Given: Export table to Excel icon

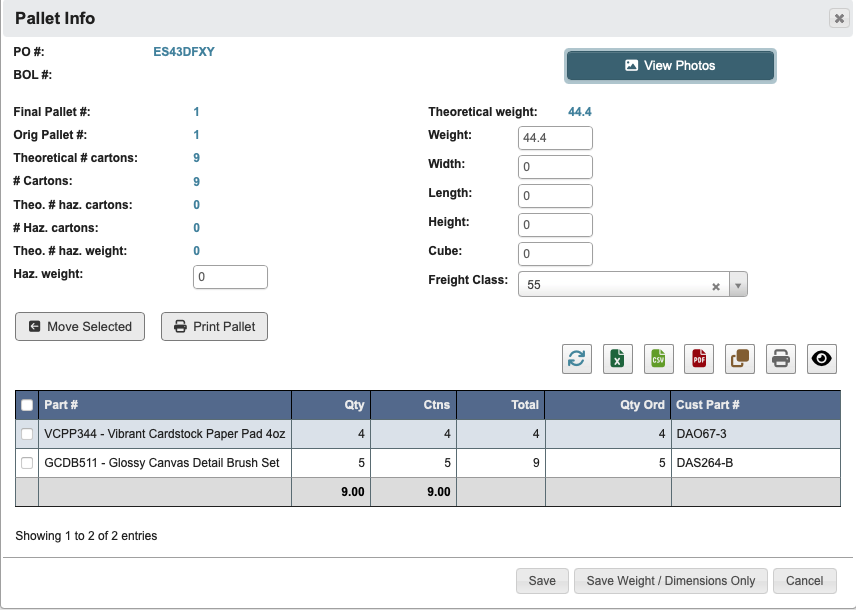Looking at the screenshot, I should [x=617, y=359].
